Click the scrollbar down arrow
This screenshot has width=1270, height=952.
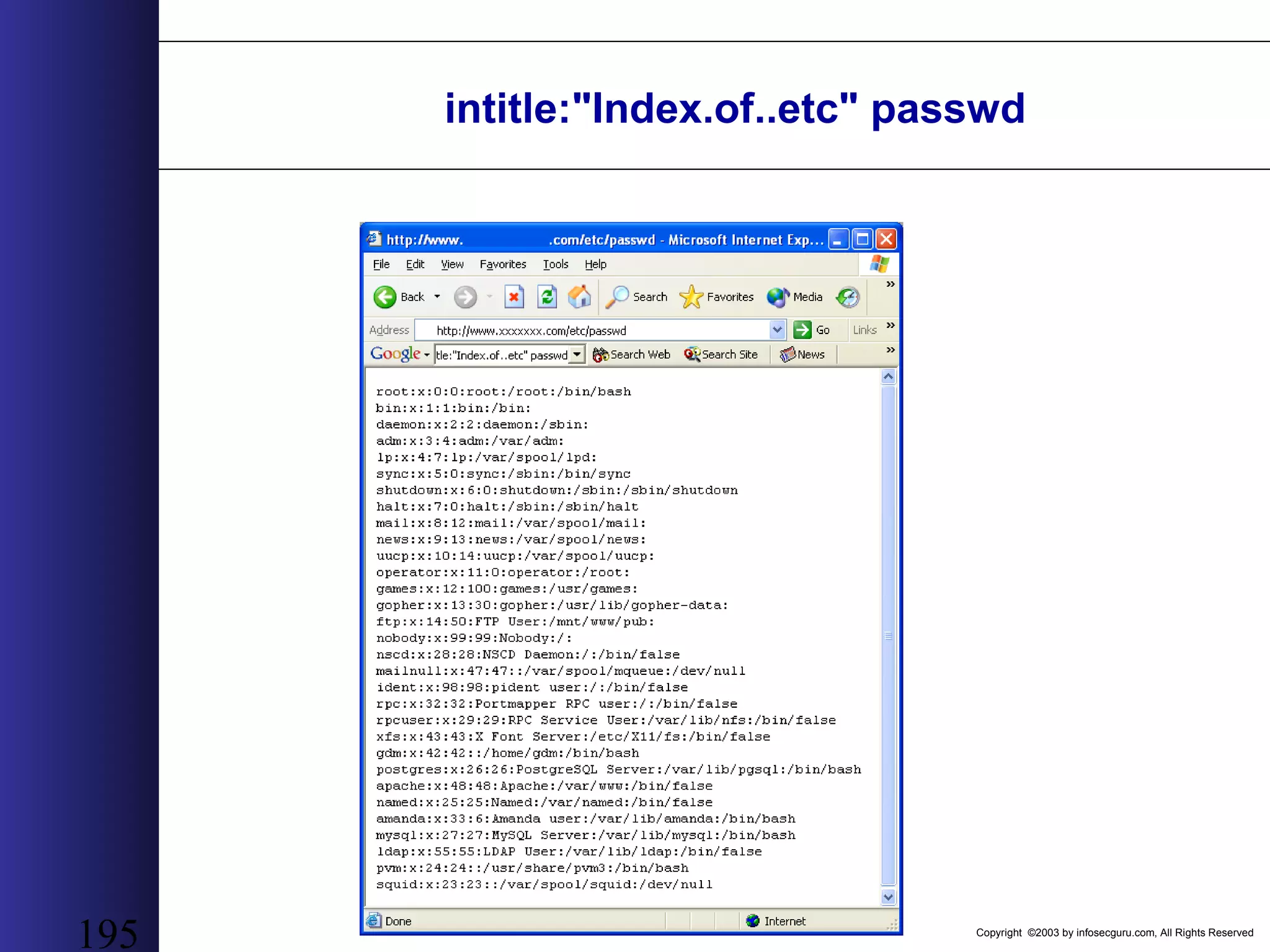888,897
